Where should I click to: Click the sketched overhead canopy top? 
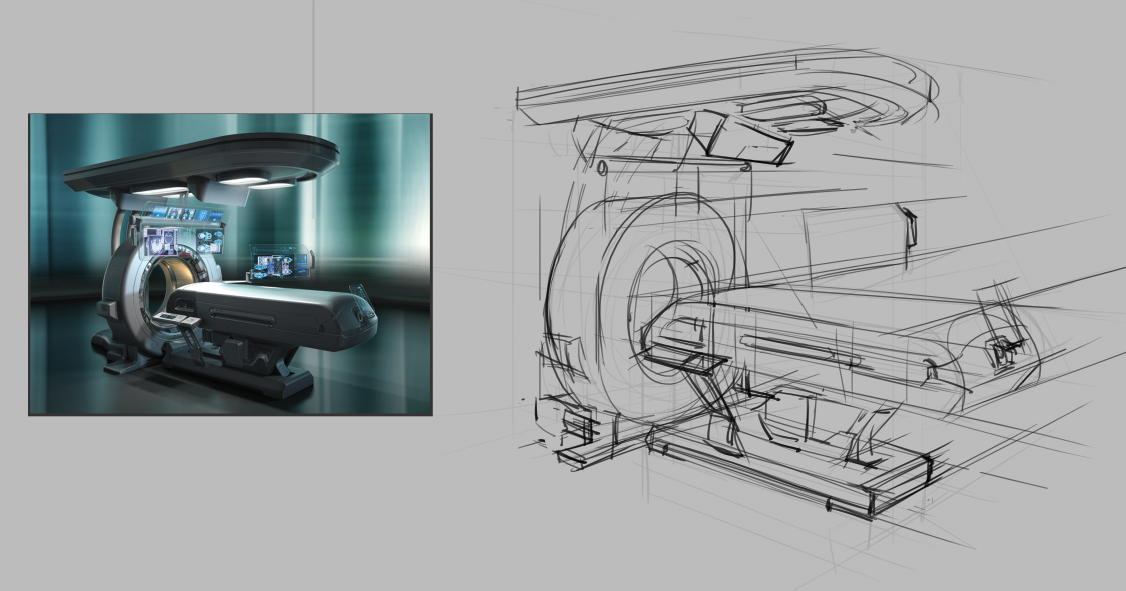pos(720,75)
